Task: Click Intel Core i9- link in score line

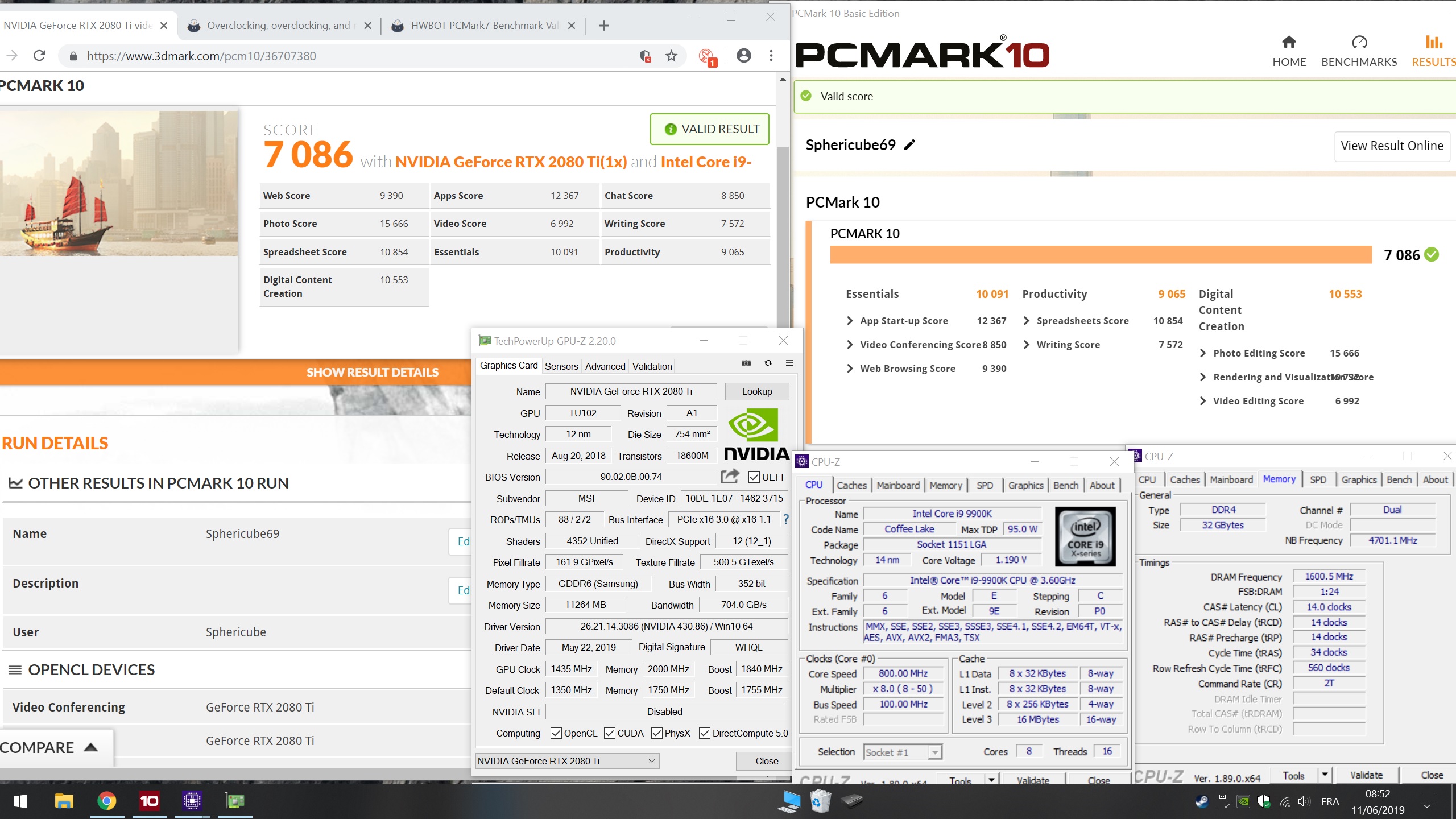Action: (x=706, y=162)
